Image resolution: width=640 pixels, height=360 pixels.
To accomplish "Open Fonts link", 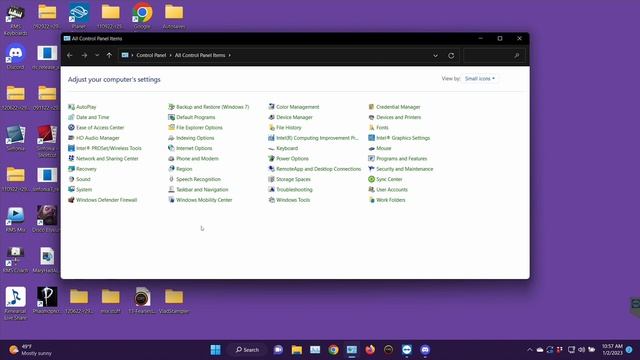I will 382,127.
